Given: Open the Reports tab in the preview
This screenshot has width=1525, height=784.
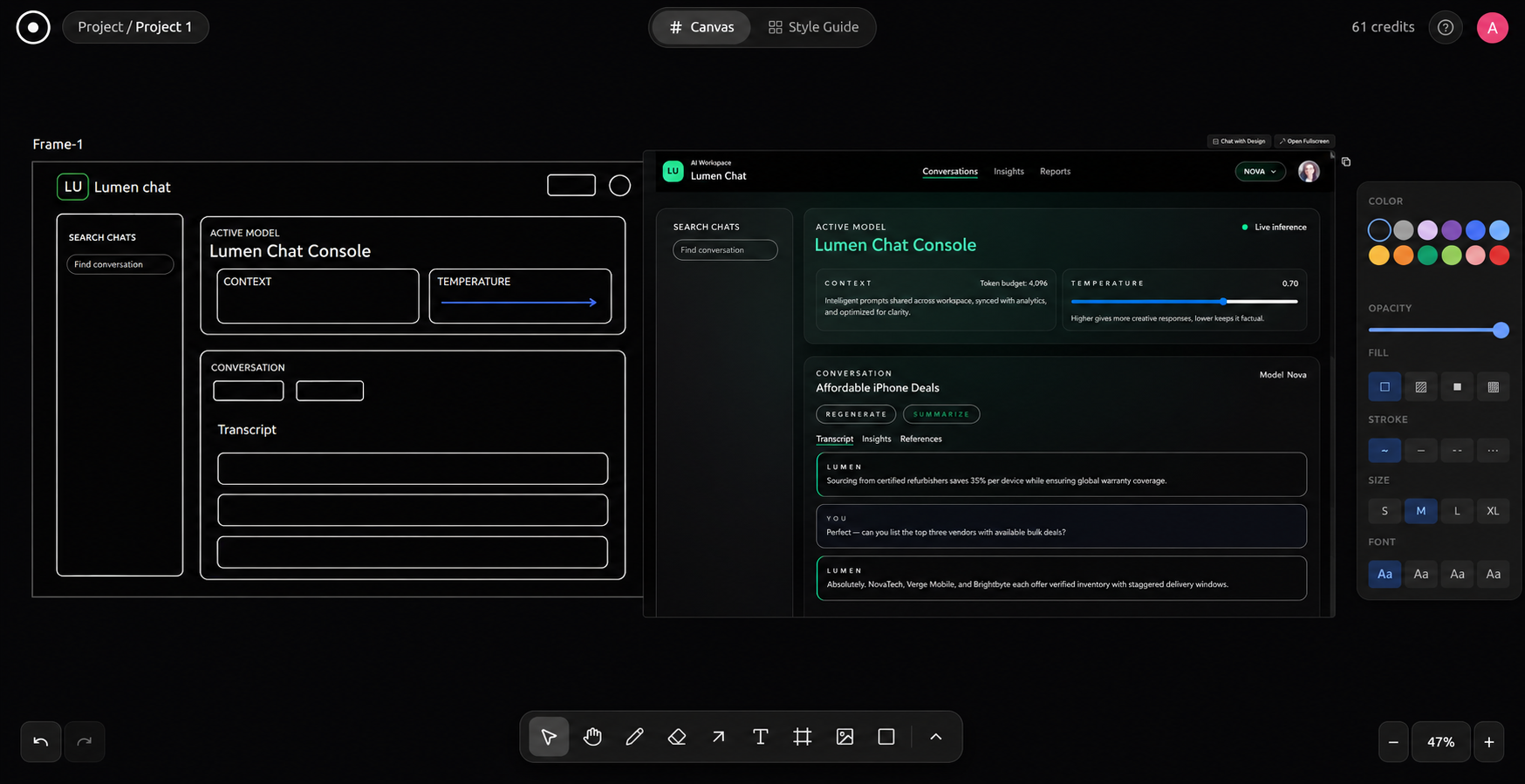Looking at the screenshot, I should click(x=1055, y=172).
